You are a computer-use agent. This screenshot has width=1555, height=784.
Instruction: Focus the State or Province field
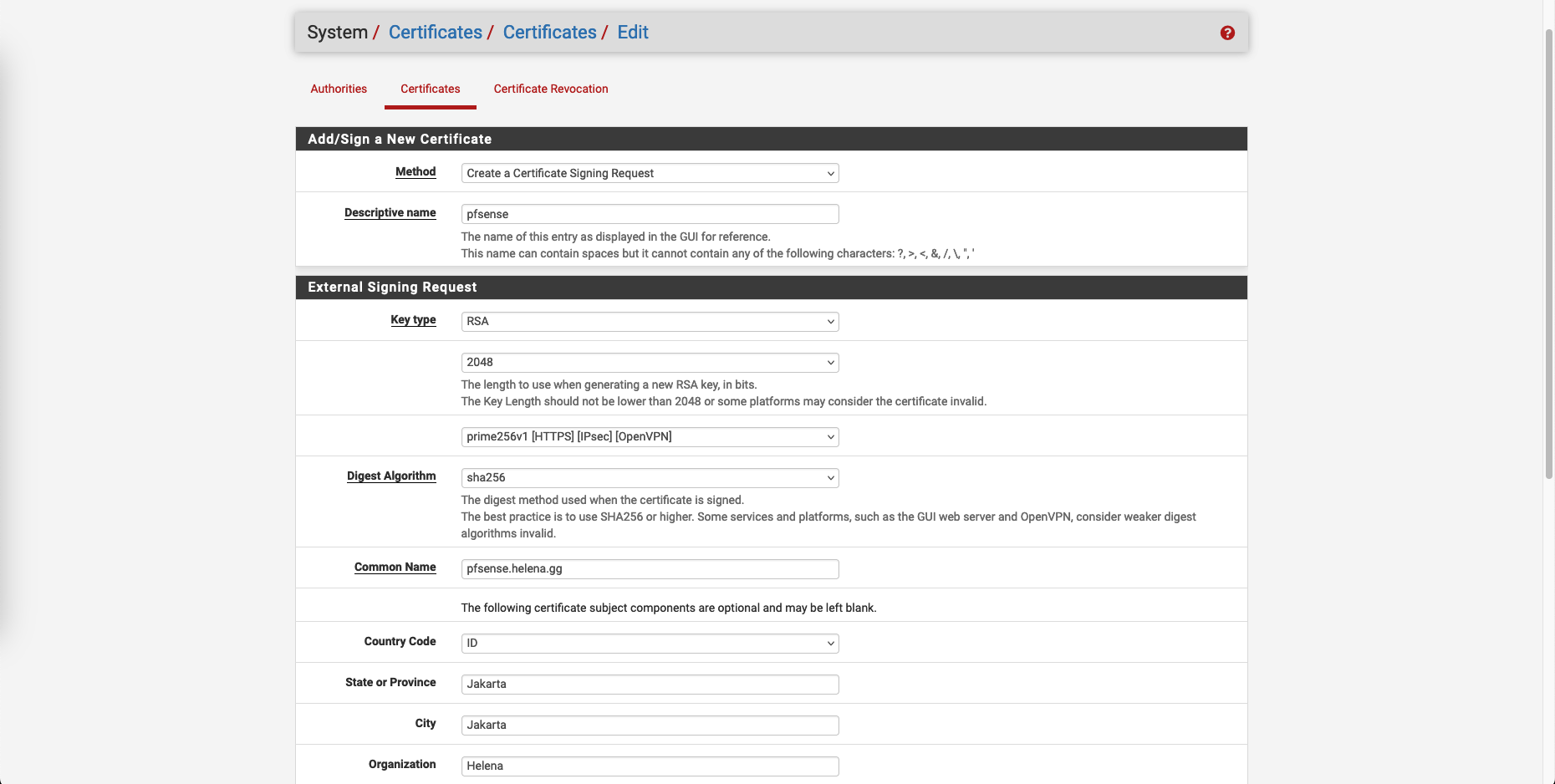pos(650,685)
